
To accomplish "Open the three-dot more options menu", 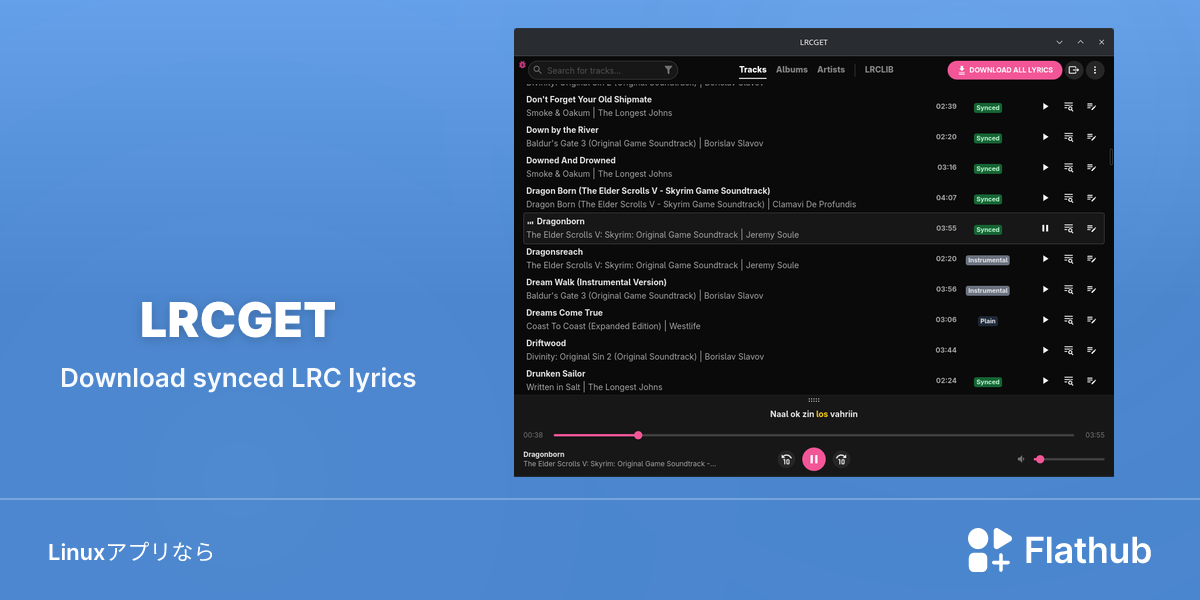I will 1095,70.
